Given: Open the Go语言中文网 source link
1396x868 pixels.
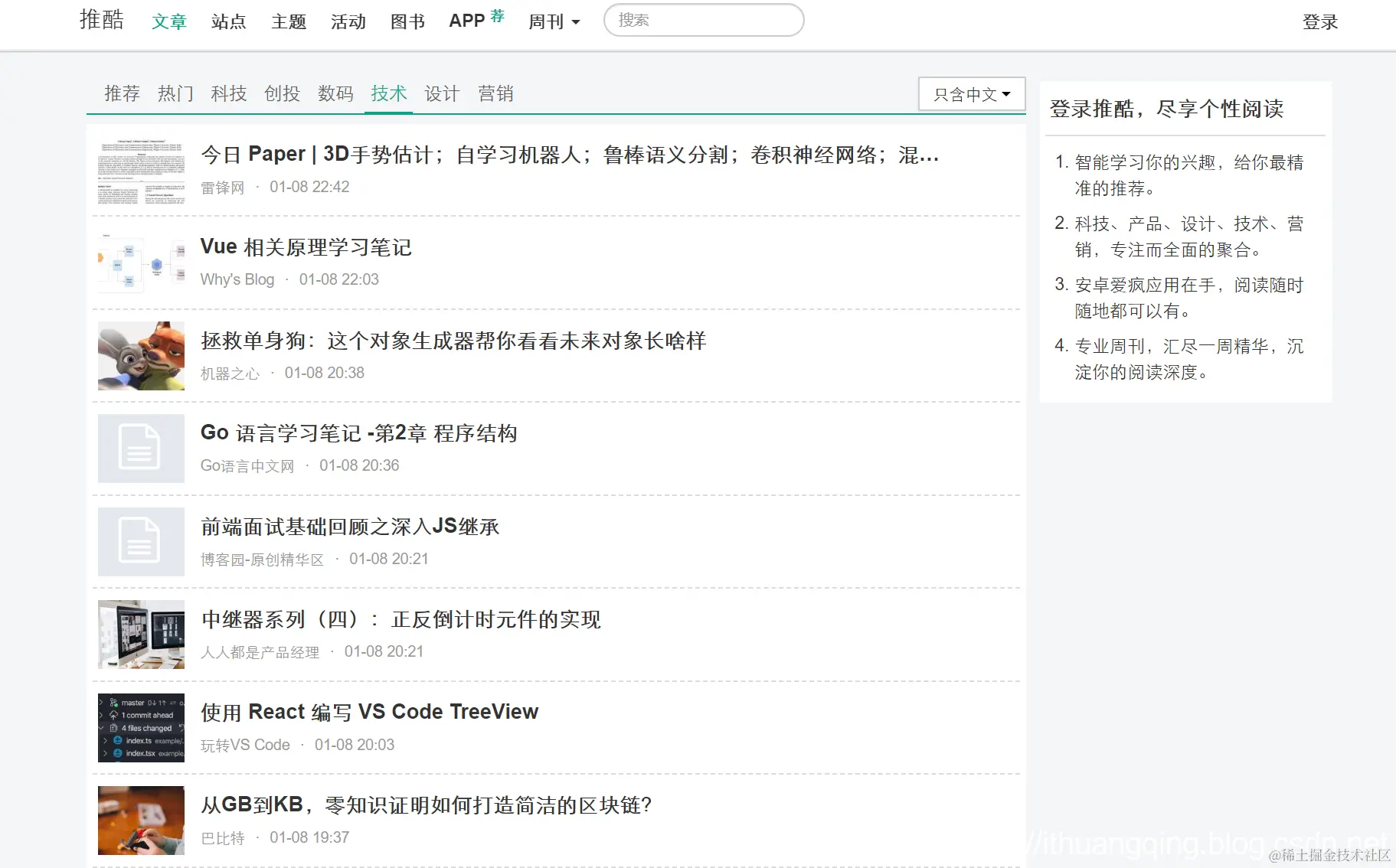Looking at the screenshot, I should (247, 466).
